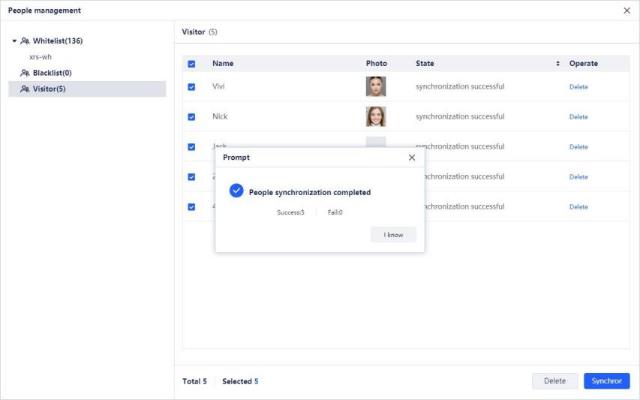Select the xrs-wh sub-group
Viewport: 640px width, 400px height.
tap(41, 57)
